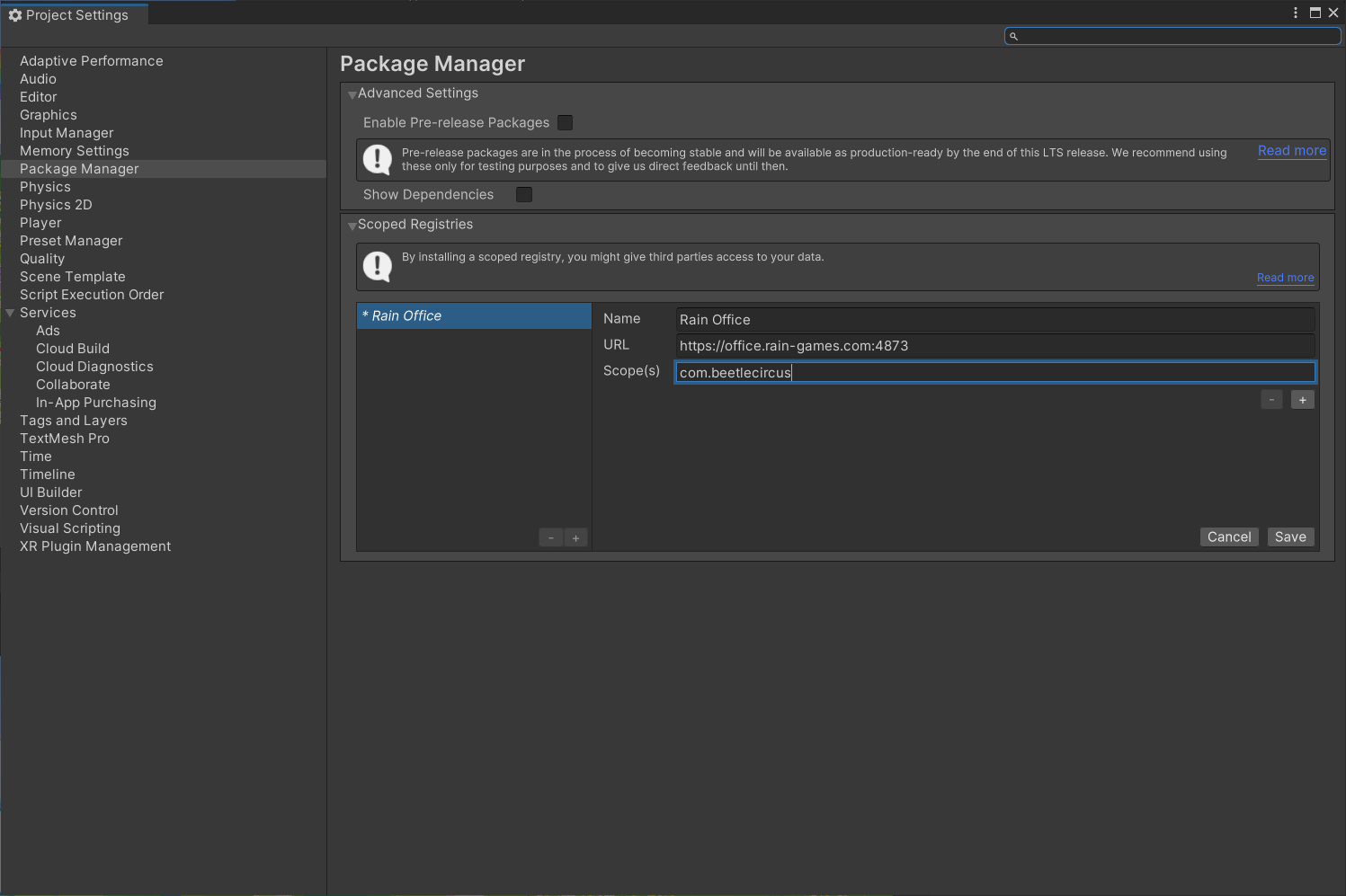Collapse the Services tree node
This screenshot has height=896, width=1346.
(10, 313)
